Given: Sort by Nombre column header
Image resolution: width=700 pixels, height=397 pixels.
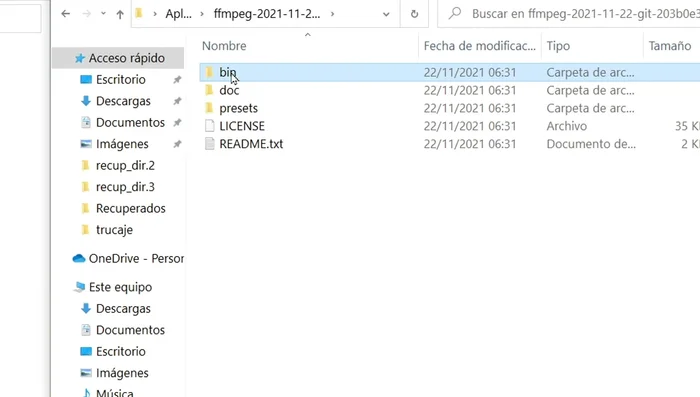Looking at the screenshot, I should pos(224,46).
